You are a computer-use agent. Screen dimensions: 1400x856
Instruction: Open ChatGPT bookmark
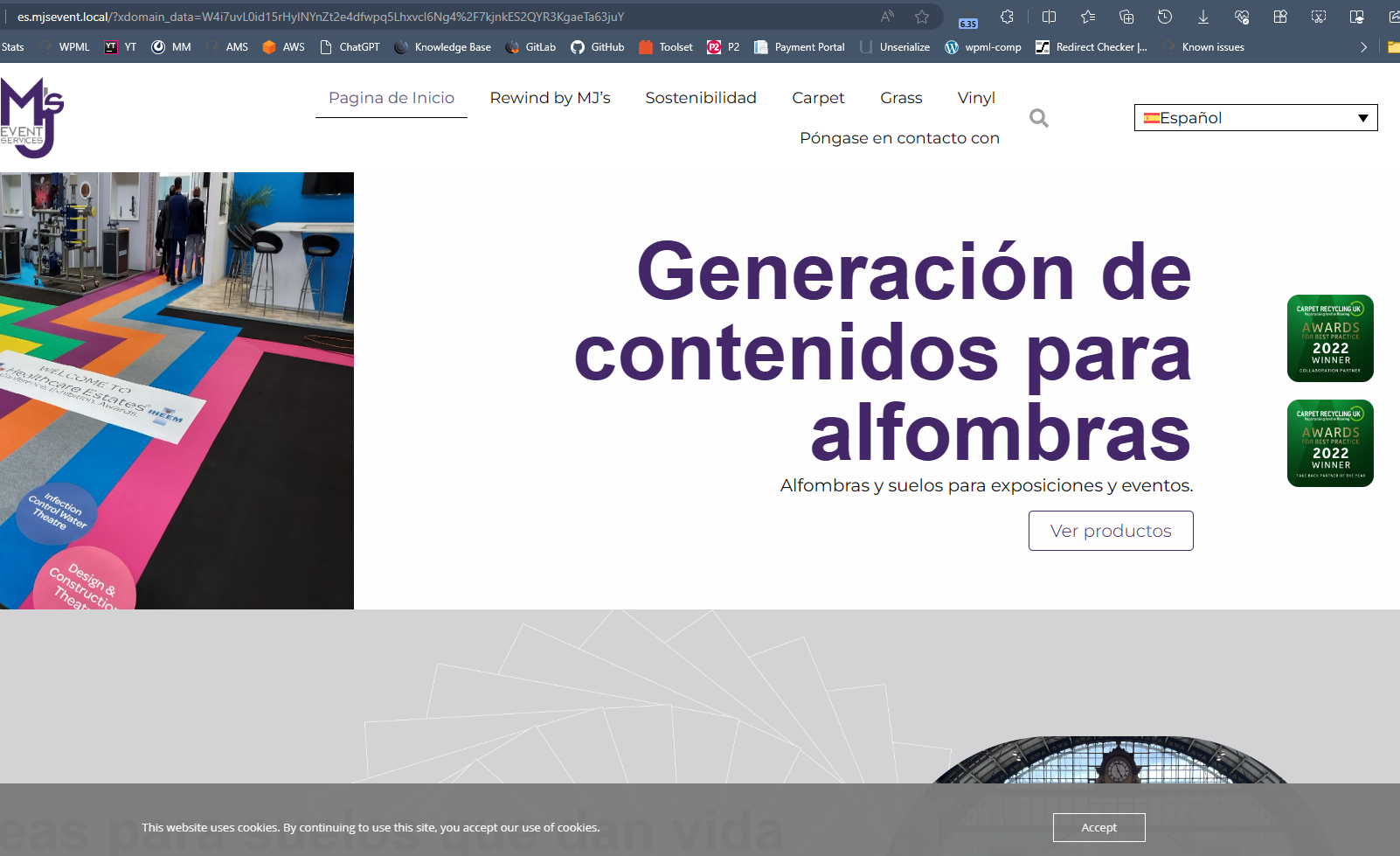350,47
